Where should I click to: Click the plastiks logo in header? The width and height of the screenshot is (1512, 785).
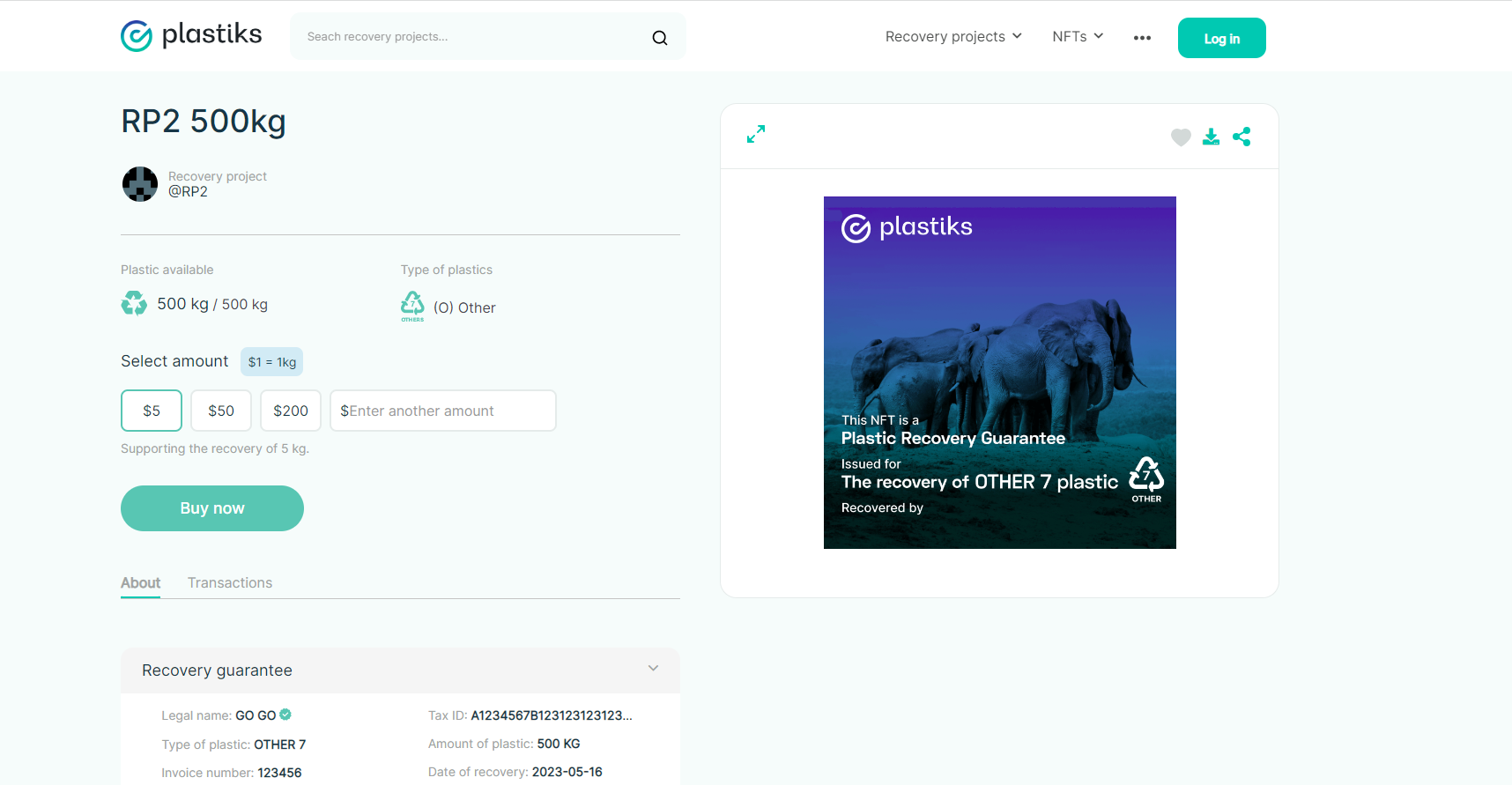(x=191, y=35)
